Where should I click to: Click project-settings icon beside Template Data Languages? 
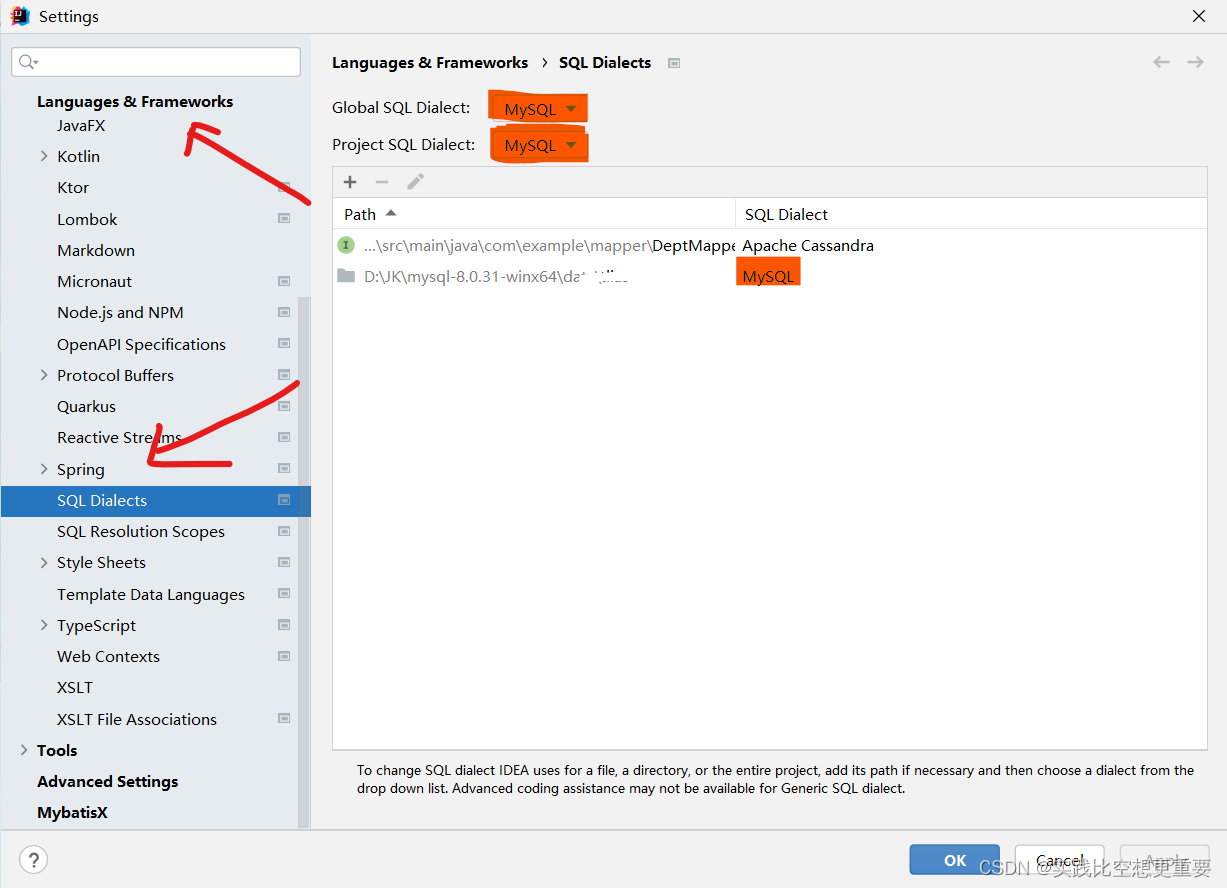tap(284, 594)
